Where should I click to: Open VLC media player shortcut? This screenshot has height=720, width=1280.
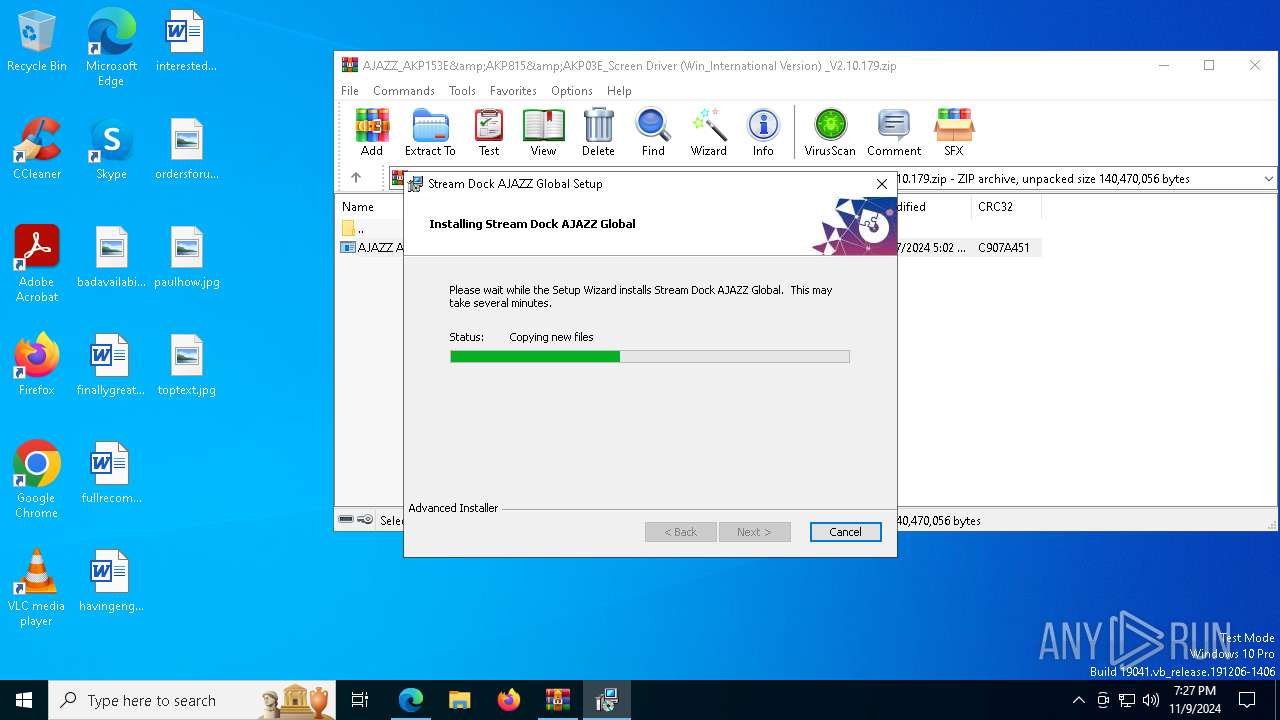[37, 589]
